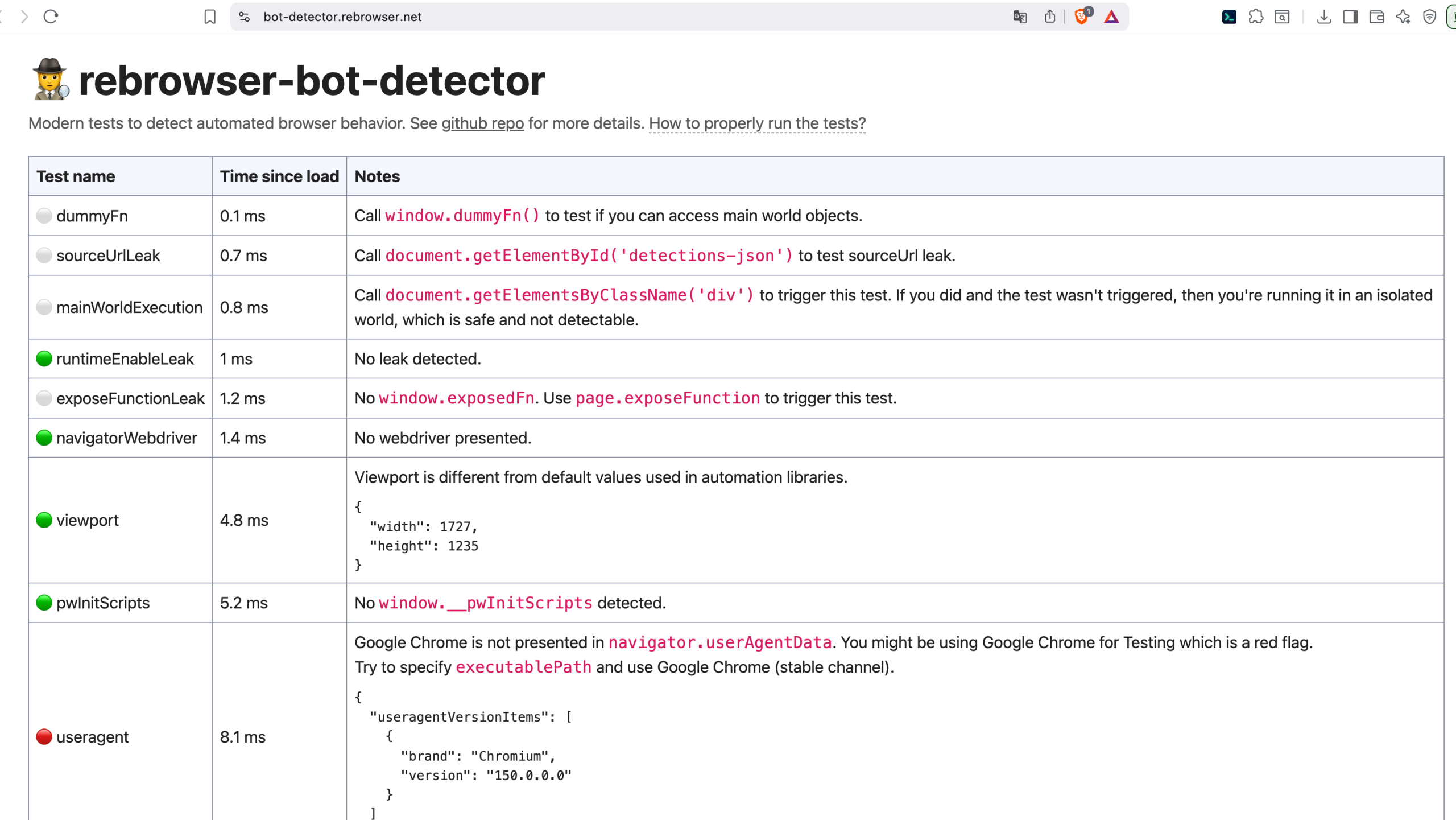
Task: Click the 'No webdriver presented.' note
Action: click(x=442, y=438)
